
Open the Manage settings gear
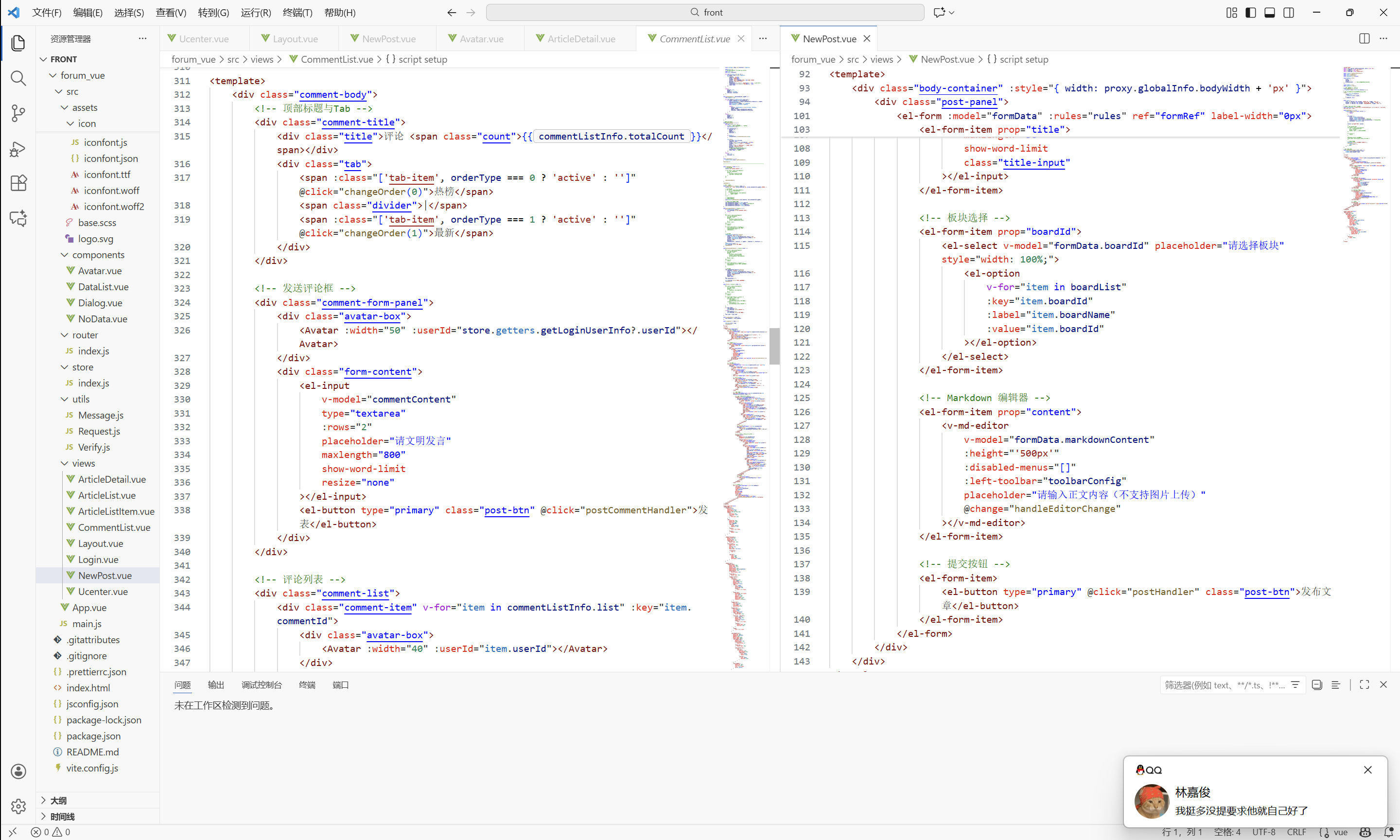(x=18, y=806)
